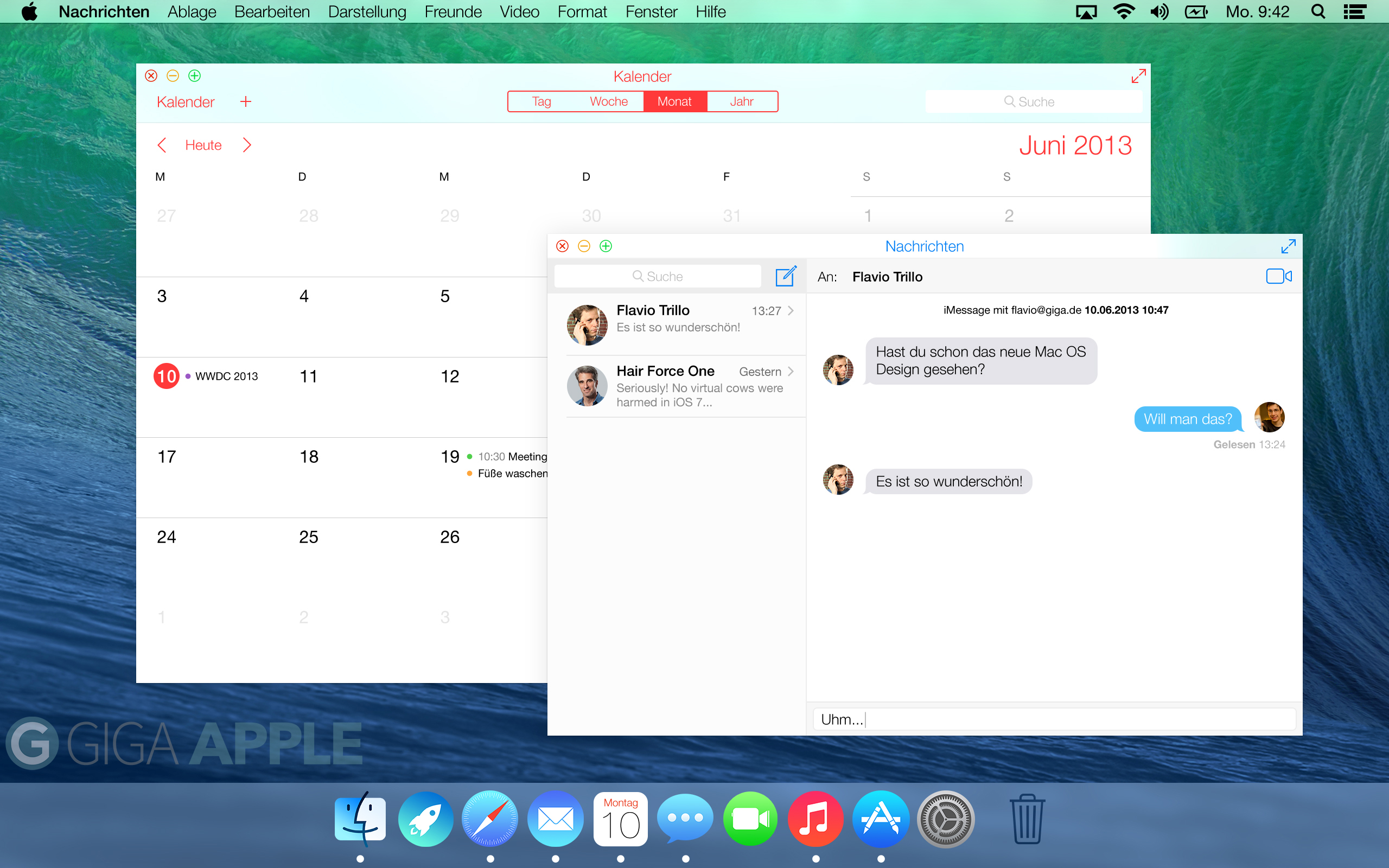
Task: Open Safari from the dock
Action: pos(489,819)
